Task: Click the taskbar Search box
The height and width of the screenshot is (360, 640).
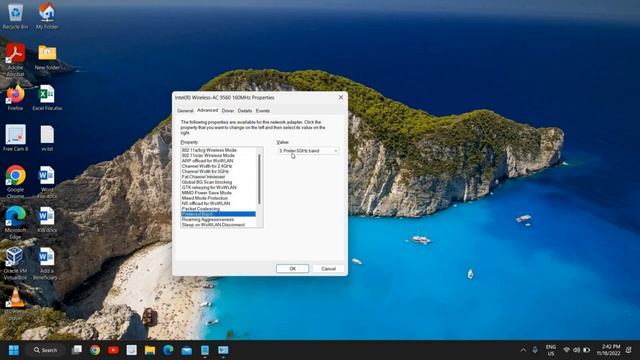Action: pyautogui.click(x=46, y=350)
